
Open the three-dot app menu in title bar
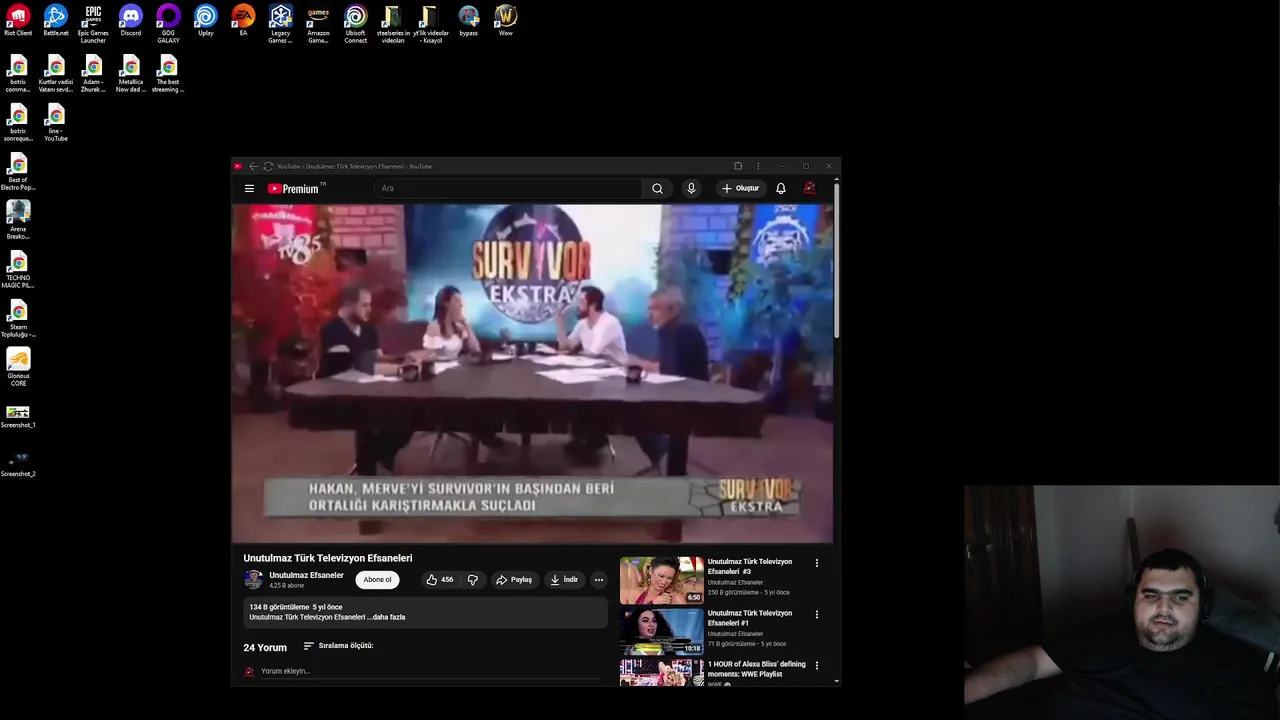[758, 166]
